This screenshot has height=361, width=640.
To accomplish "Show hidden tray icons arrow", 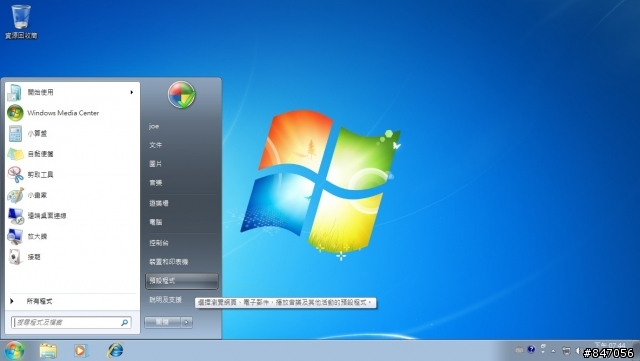I will click(553, 351).
